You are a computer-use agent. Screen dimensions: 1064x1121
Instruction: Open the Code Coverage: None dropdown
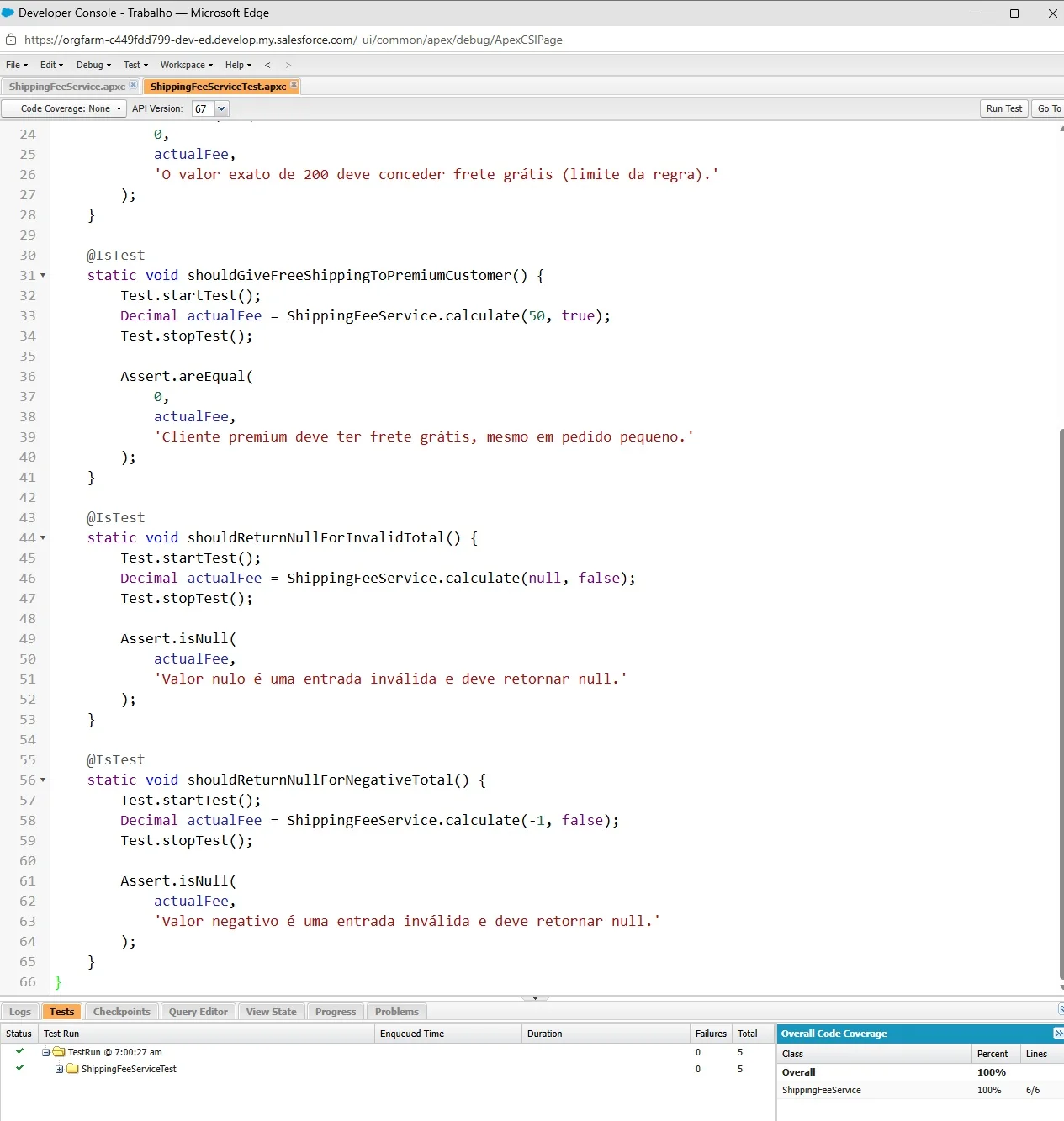point(64,108)
